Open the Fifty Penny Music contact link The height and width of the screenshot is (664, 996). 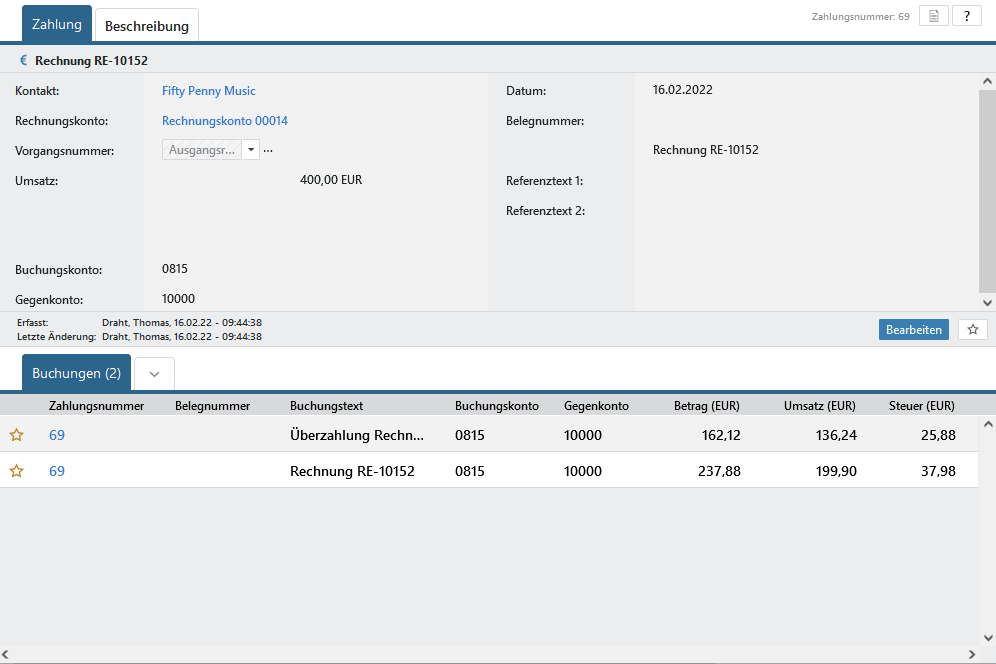[209, 91]
